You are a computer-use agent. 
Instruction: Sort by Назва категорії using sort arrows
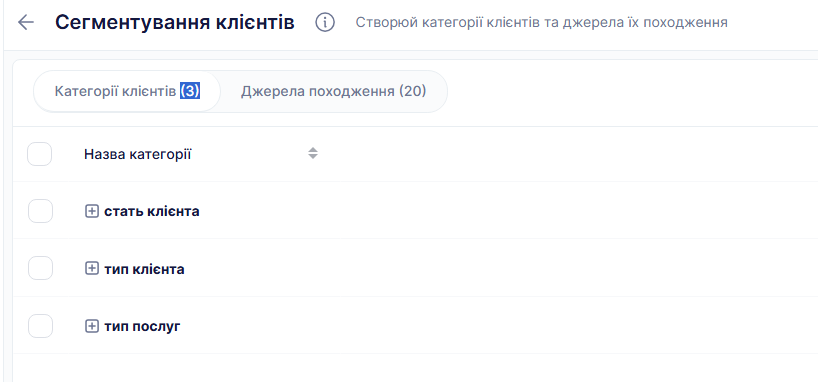pyautogui.click(x=312, y=153)
